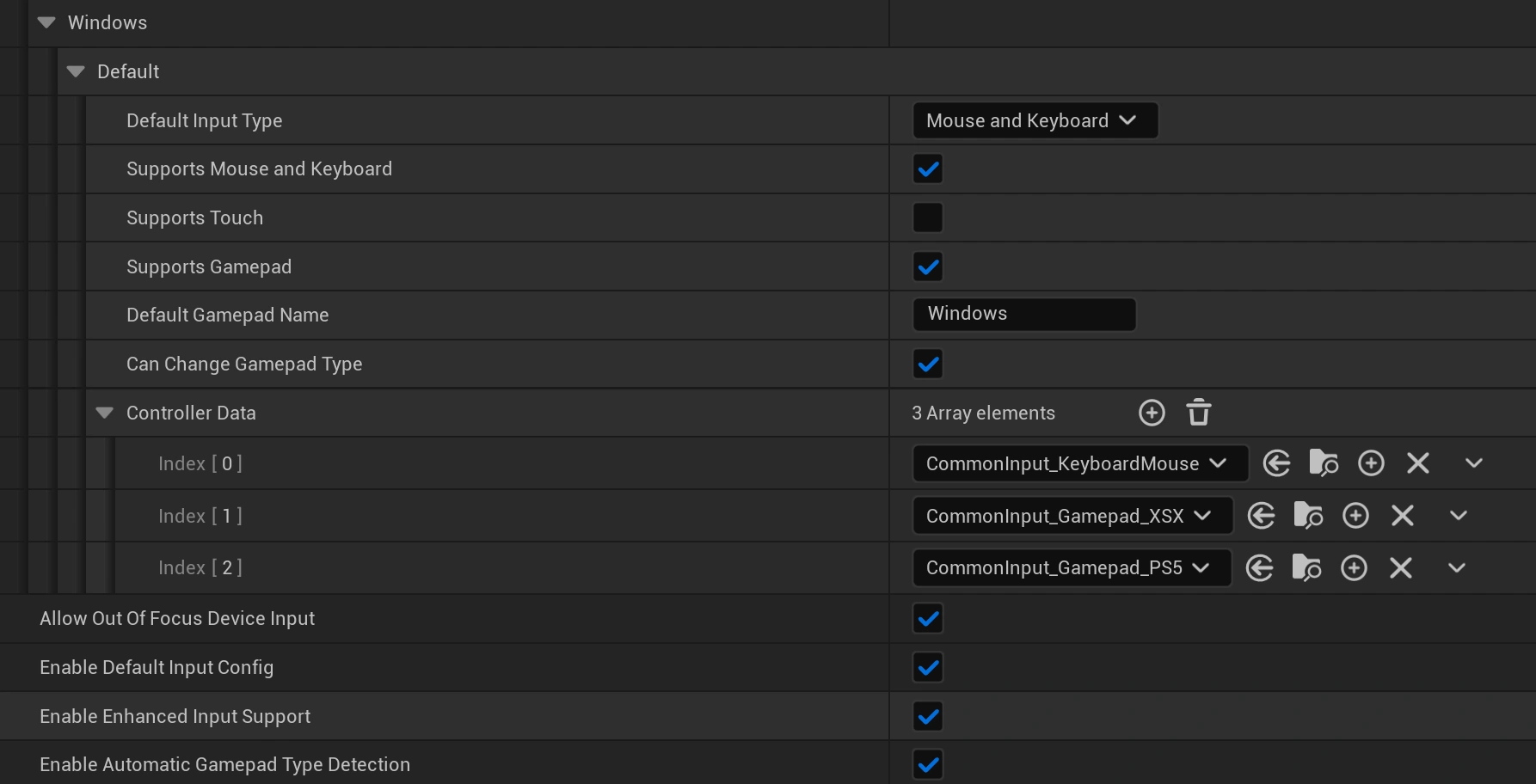
Task: Toggle Allow Out Of Focus Device Input
Action: point(928,619)
